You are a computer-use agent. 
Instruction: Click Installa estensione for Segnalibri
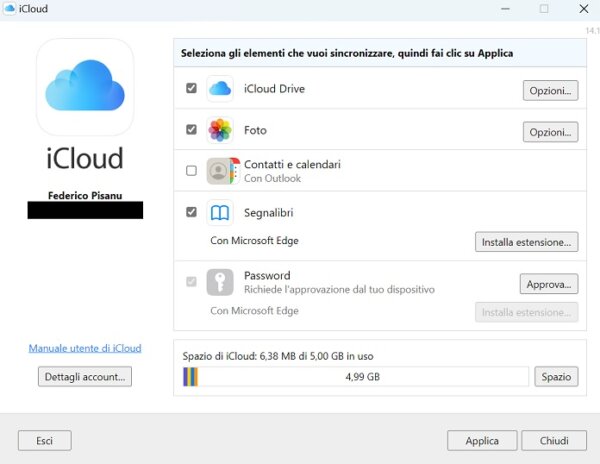[527, 242]
